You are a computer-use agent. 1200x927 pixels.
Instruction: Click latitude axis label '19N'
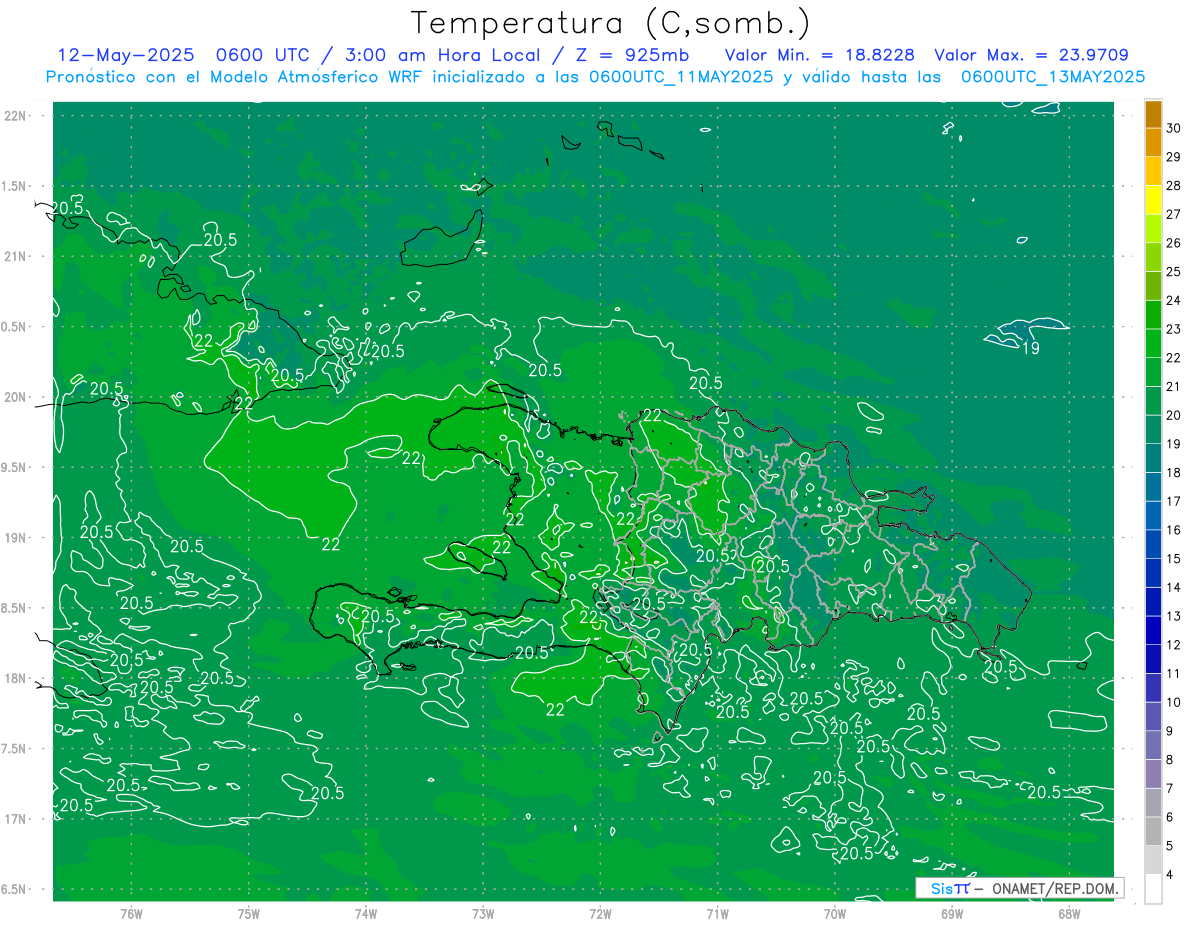pos(14,538)
